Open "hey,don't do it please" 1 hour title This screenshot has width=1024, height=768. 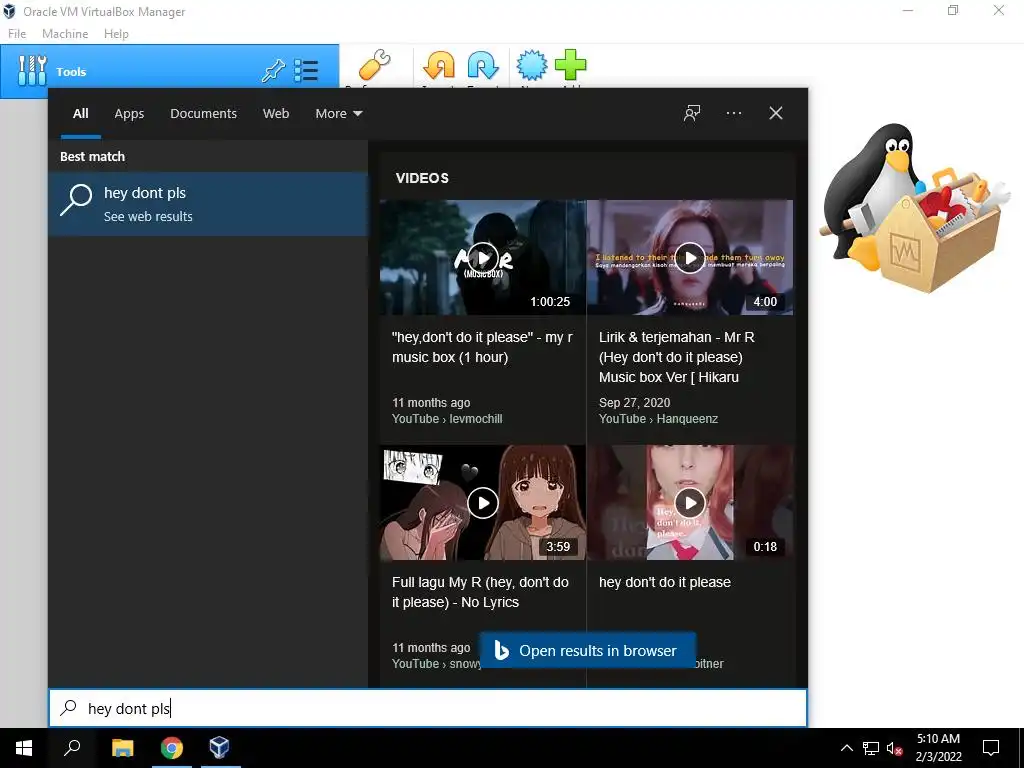(482, 347)
